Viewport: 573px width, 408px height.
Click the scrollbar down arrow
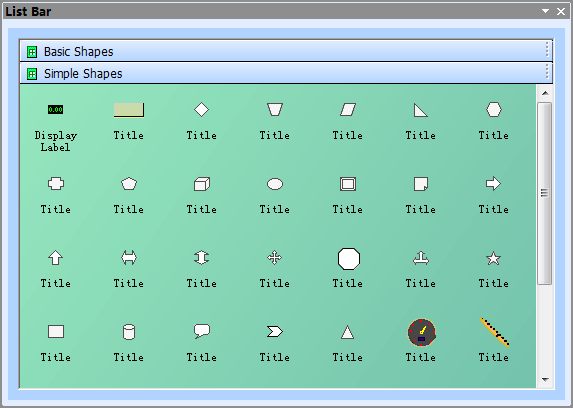pyautogui.click(x=545, y=379)
